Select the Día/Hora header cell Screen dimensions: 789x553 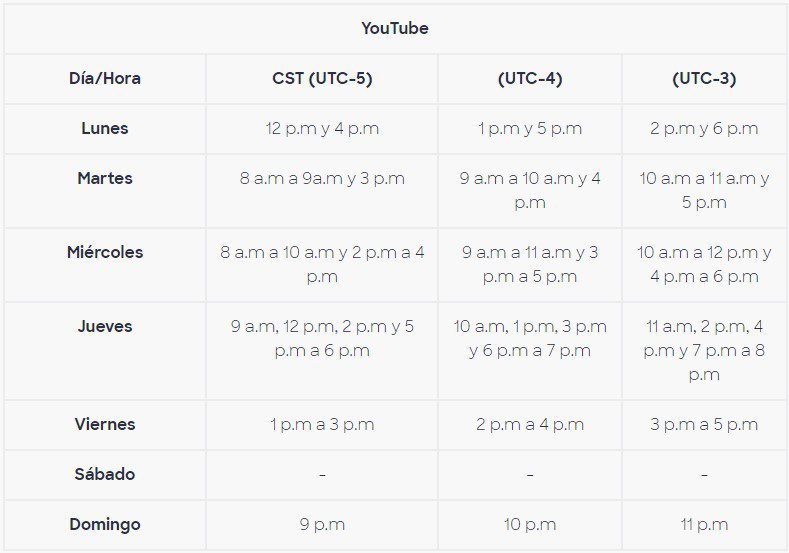105,79
